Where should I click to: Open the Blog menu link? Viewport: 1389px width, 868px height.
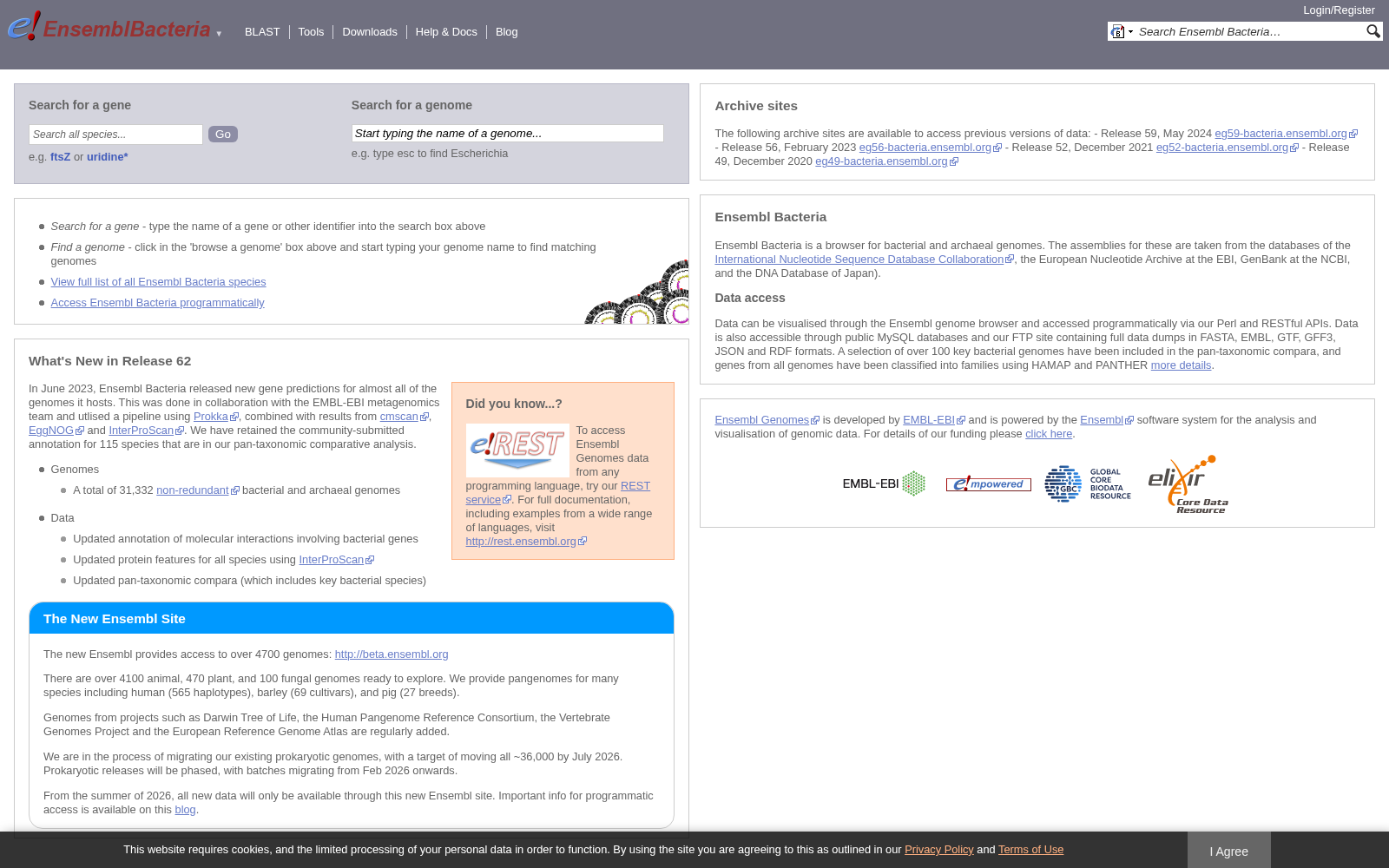click(x=507, y=32)
